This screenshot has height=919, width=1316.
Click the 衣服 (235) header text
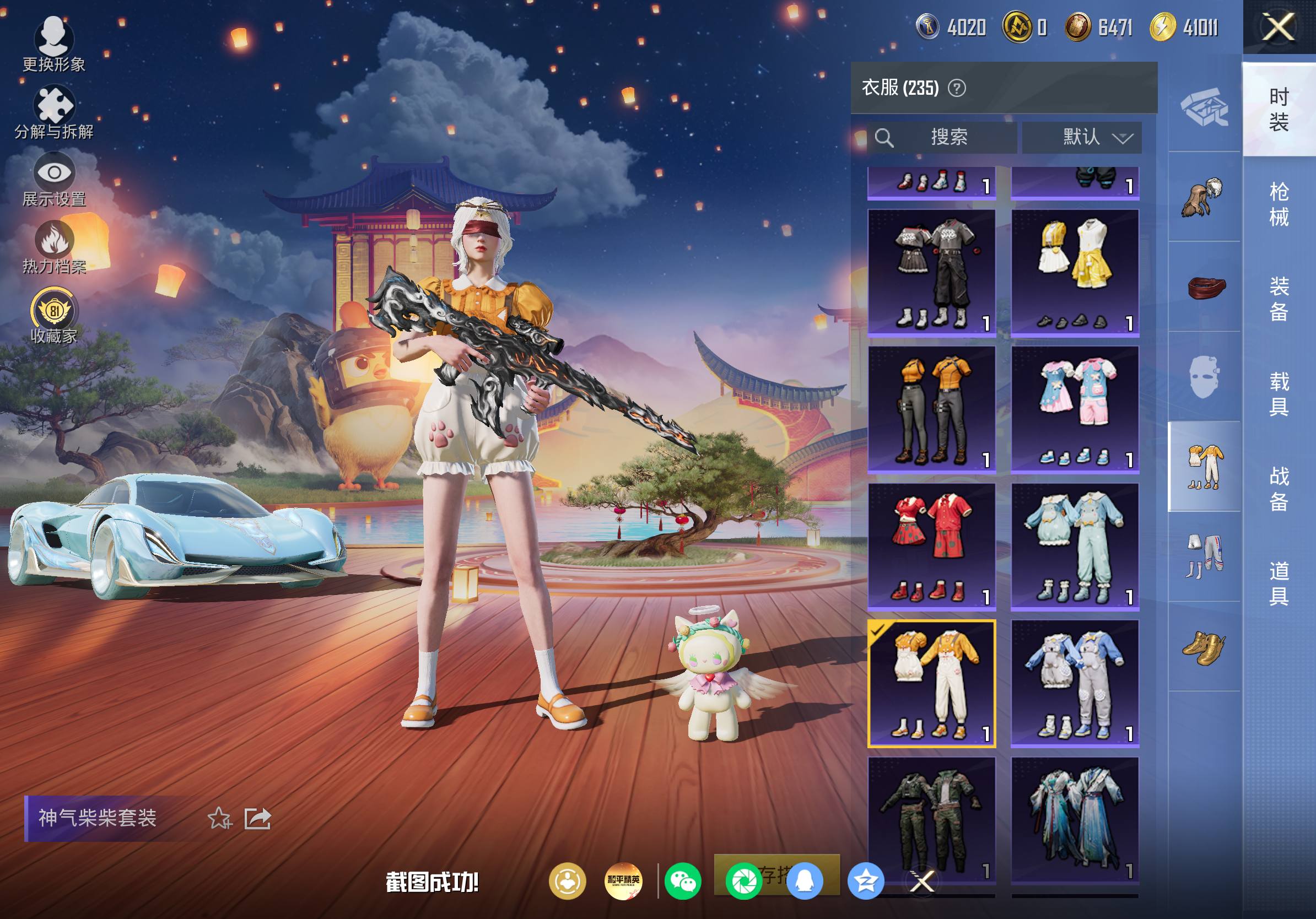click(900, 88)
